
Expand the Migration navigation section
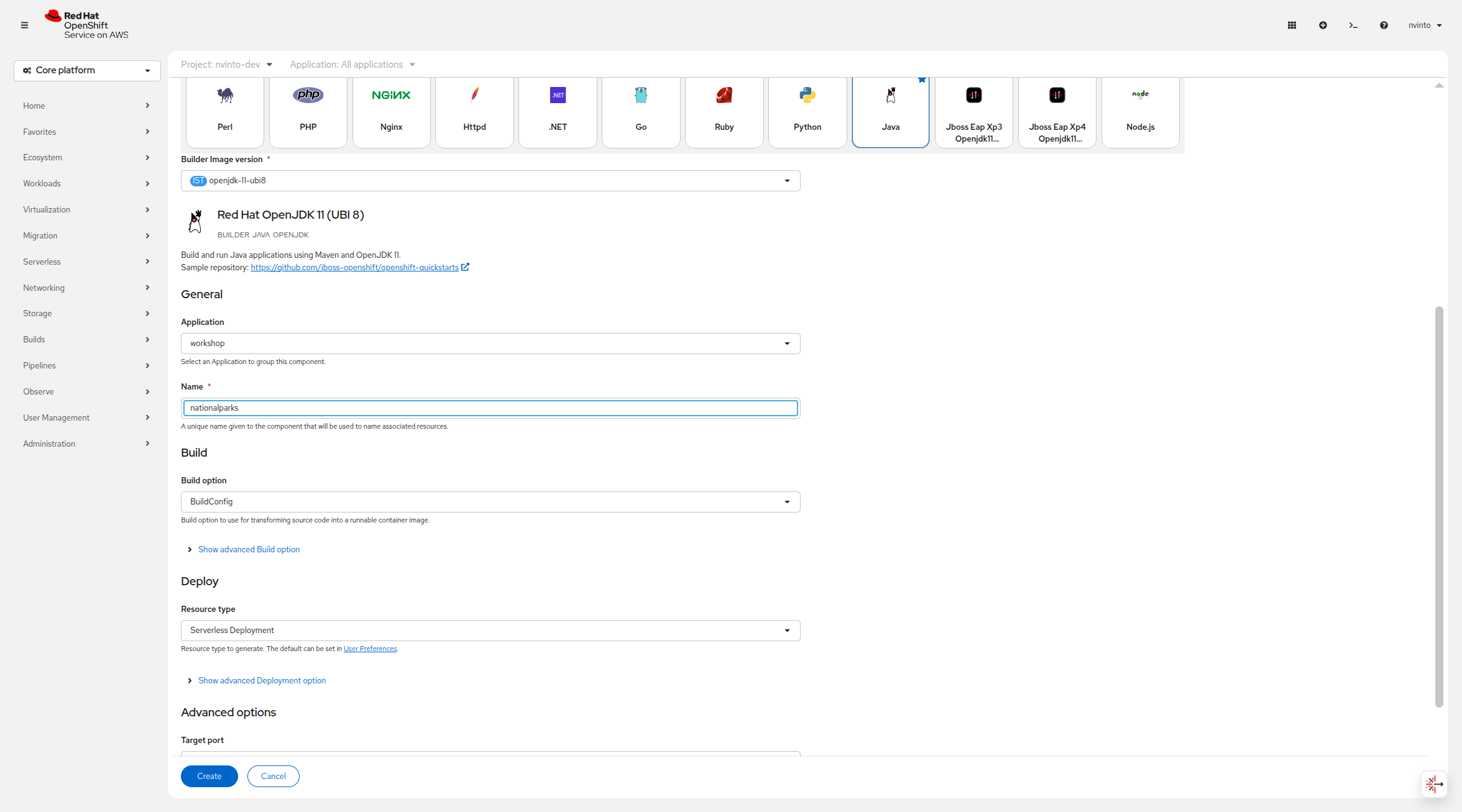tap(86, 236)
